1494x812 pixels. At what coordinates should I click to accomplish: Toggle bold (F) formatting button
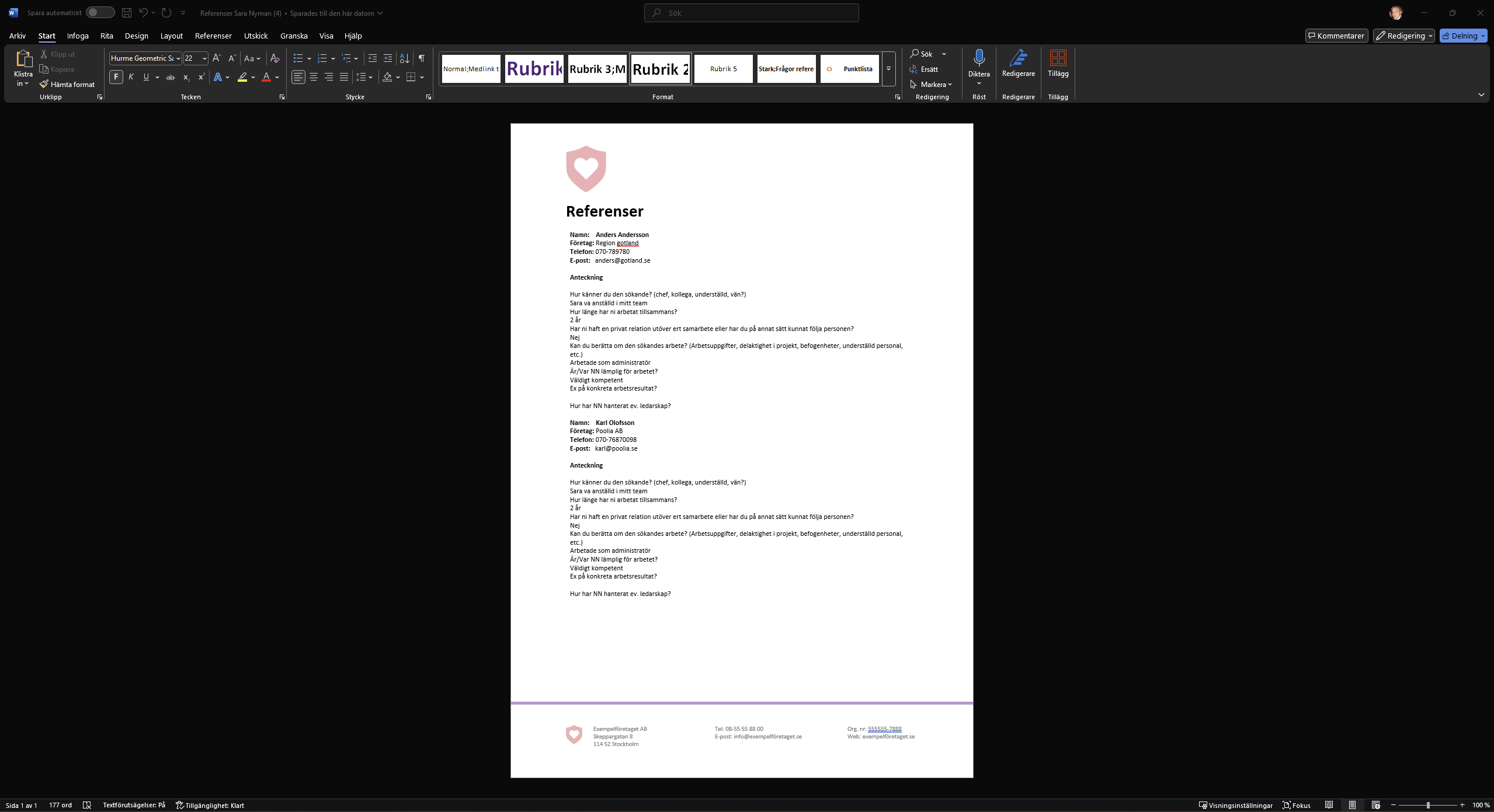click(x=116, y=77)
